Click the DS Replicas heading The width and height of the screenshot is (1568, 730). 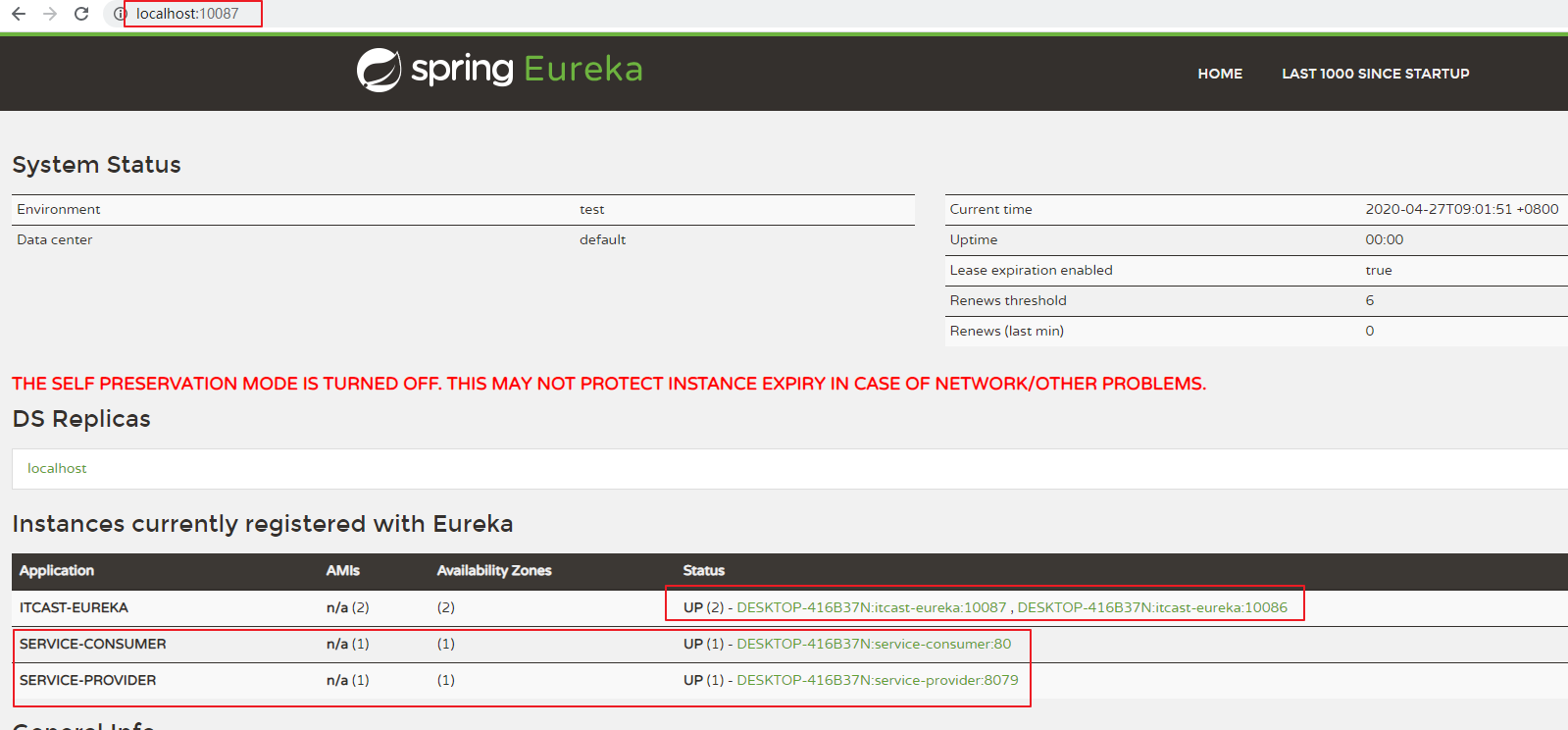coord(81,419)
